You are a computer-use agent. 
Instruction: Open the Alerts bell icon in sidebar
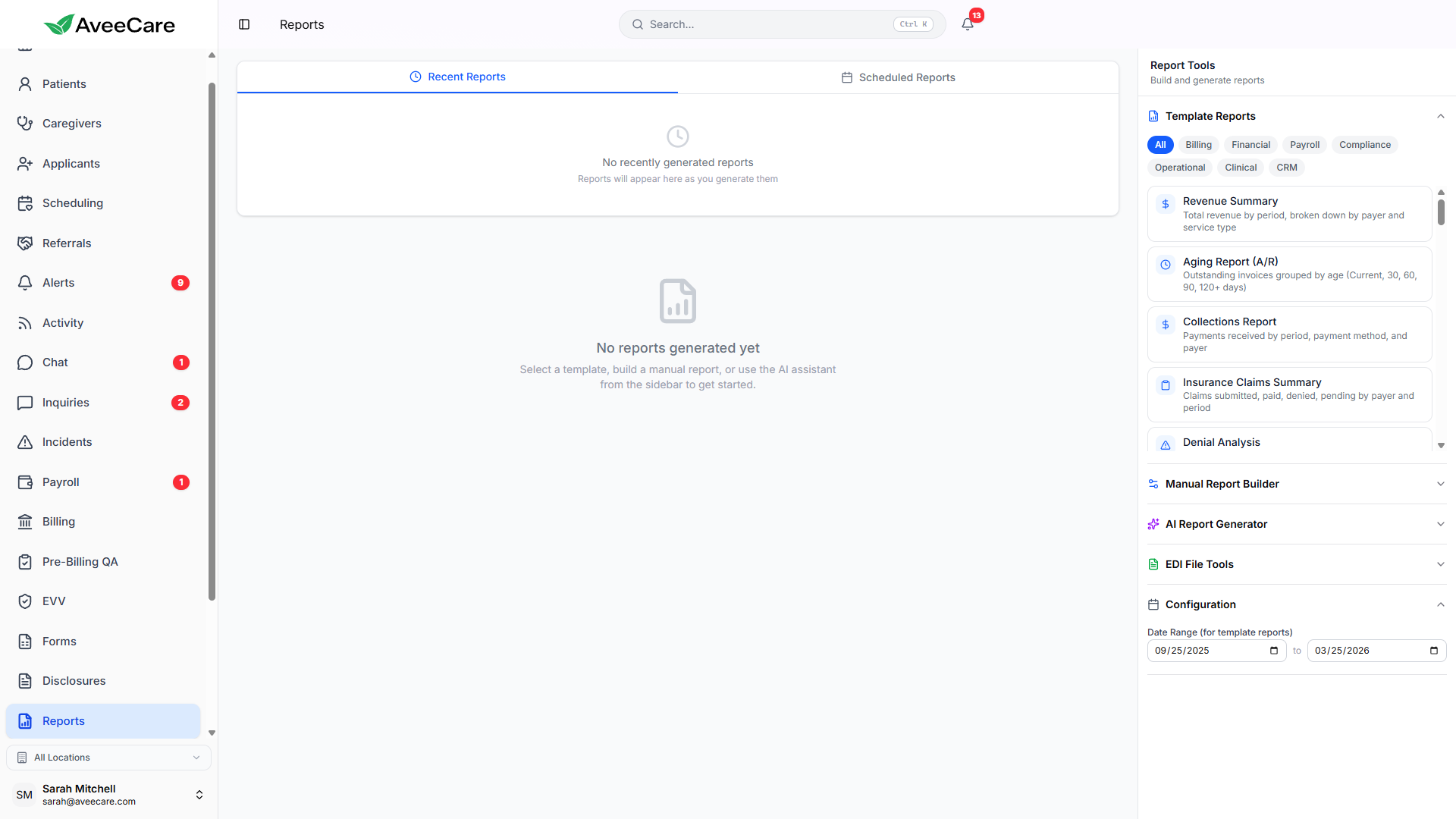[x=25, y=282]
